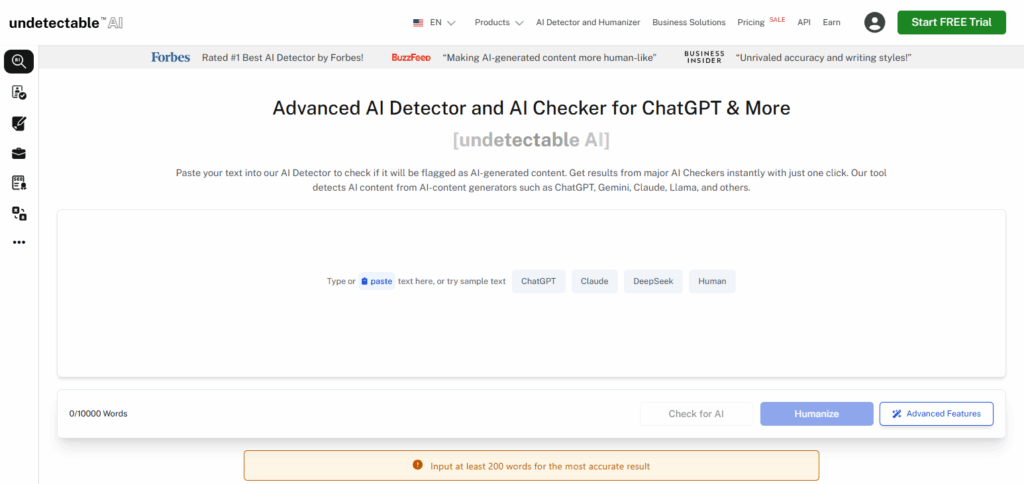Expand the EN language dropdown
This screenshot has width=1024, height=484.
(x=442, y=22)
